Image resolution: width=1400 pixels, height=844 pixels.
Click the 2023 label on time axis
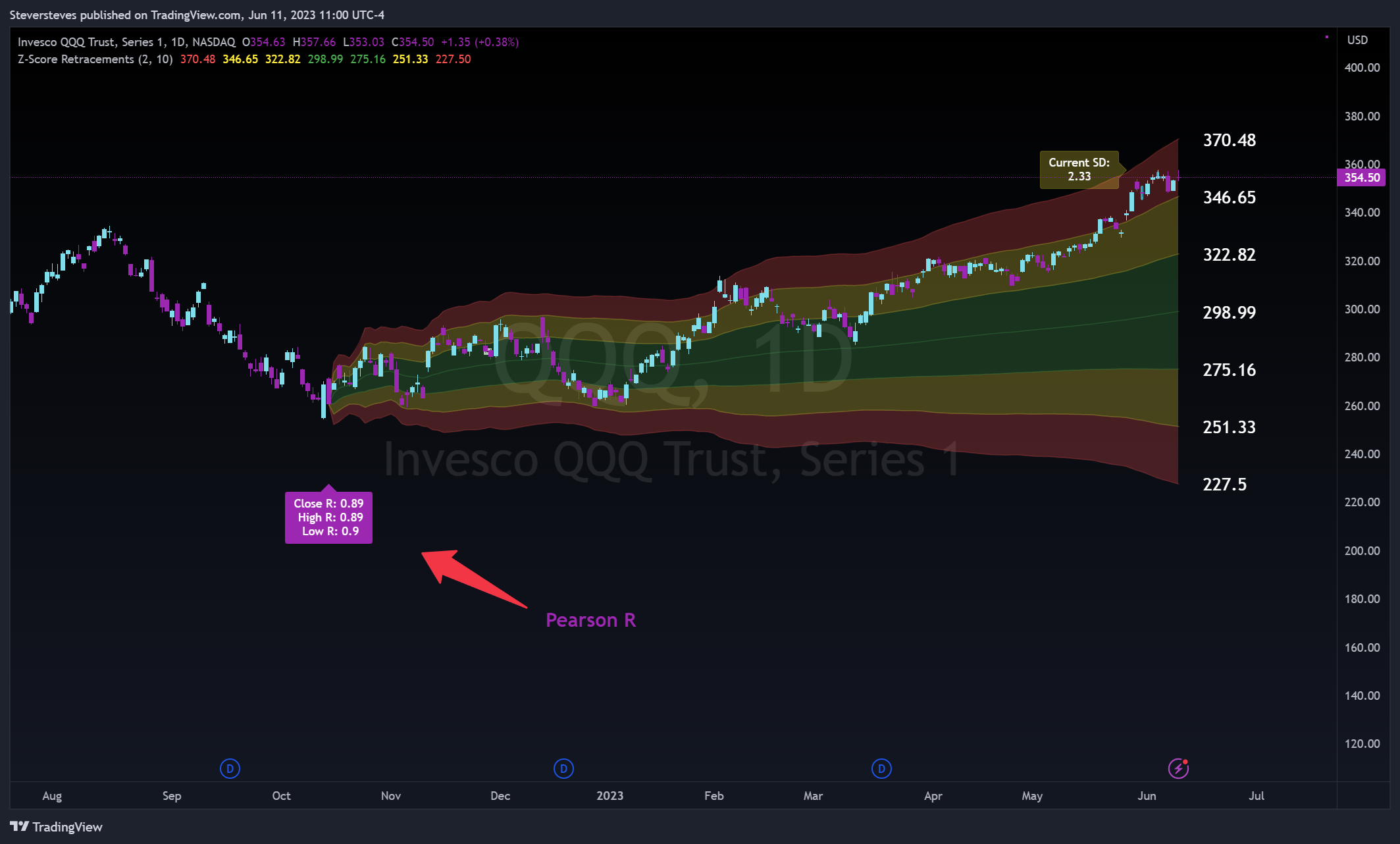[x=609, y=796]
